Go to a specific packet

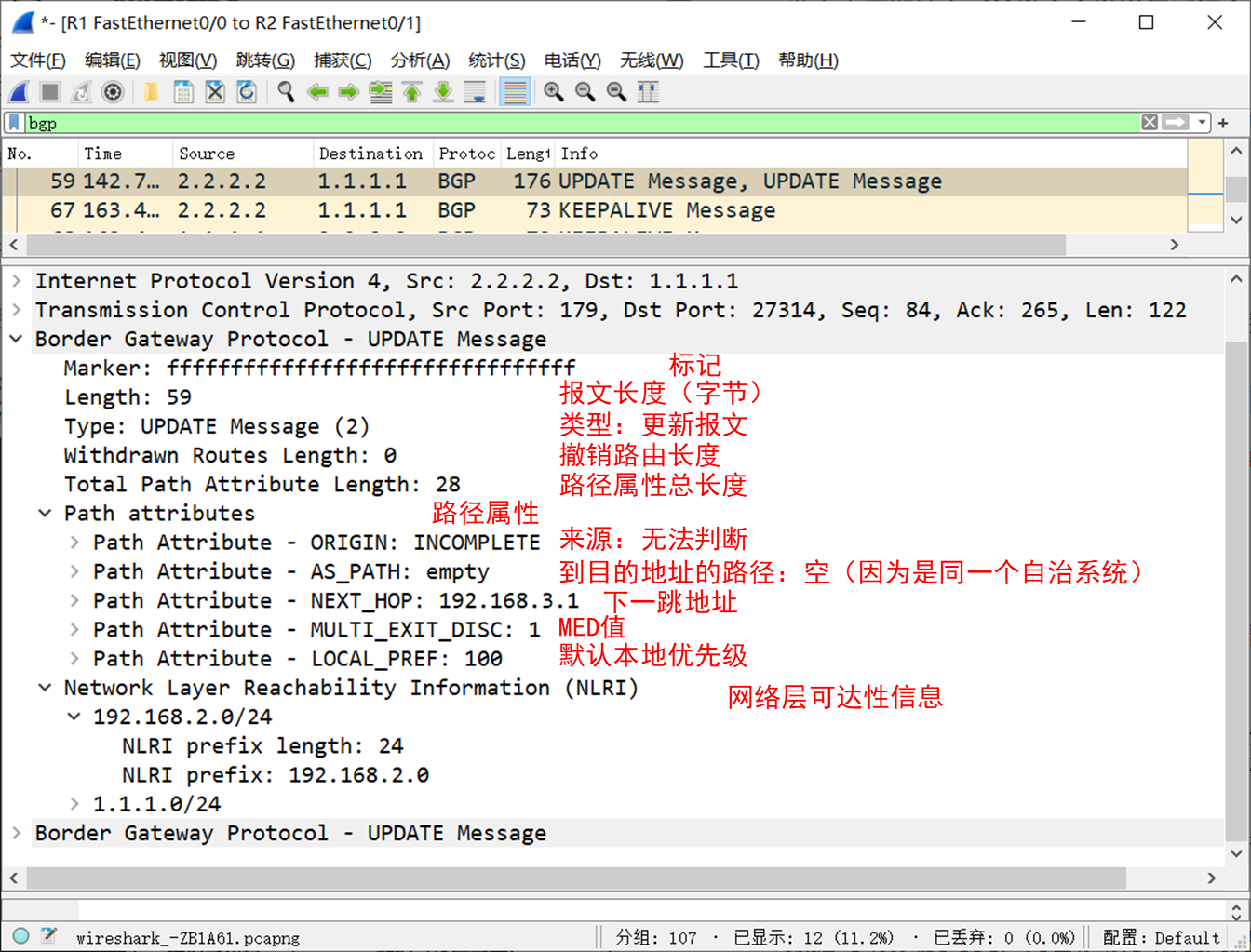(381, 91)
